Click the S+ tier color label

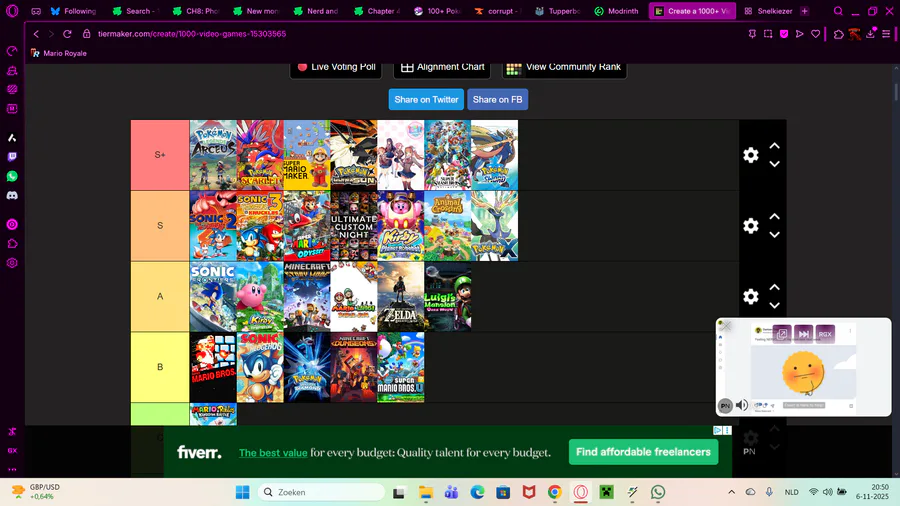click(x=160, y=155)
